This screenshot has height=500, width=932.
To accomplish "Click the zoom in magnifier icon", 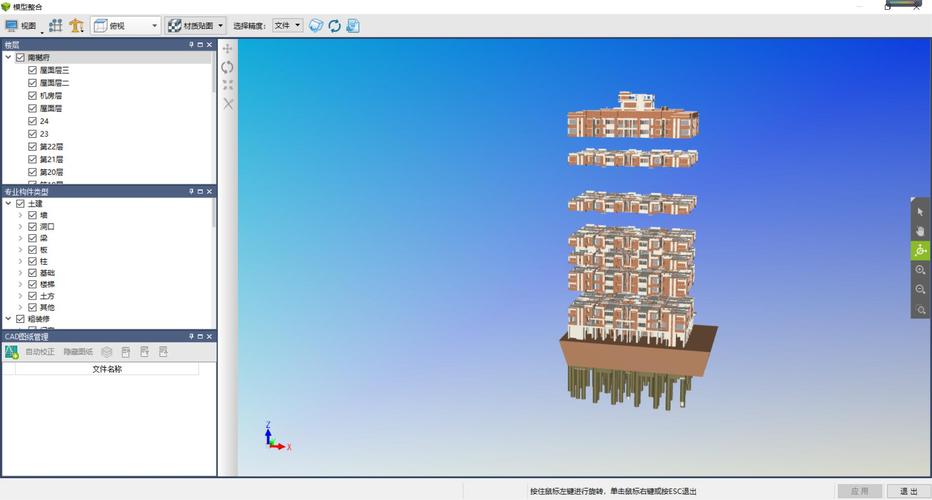I will [x=920, y=270].
